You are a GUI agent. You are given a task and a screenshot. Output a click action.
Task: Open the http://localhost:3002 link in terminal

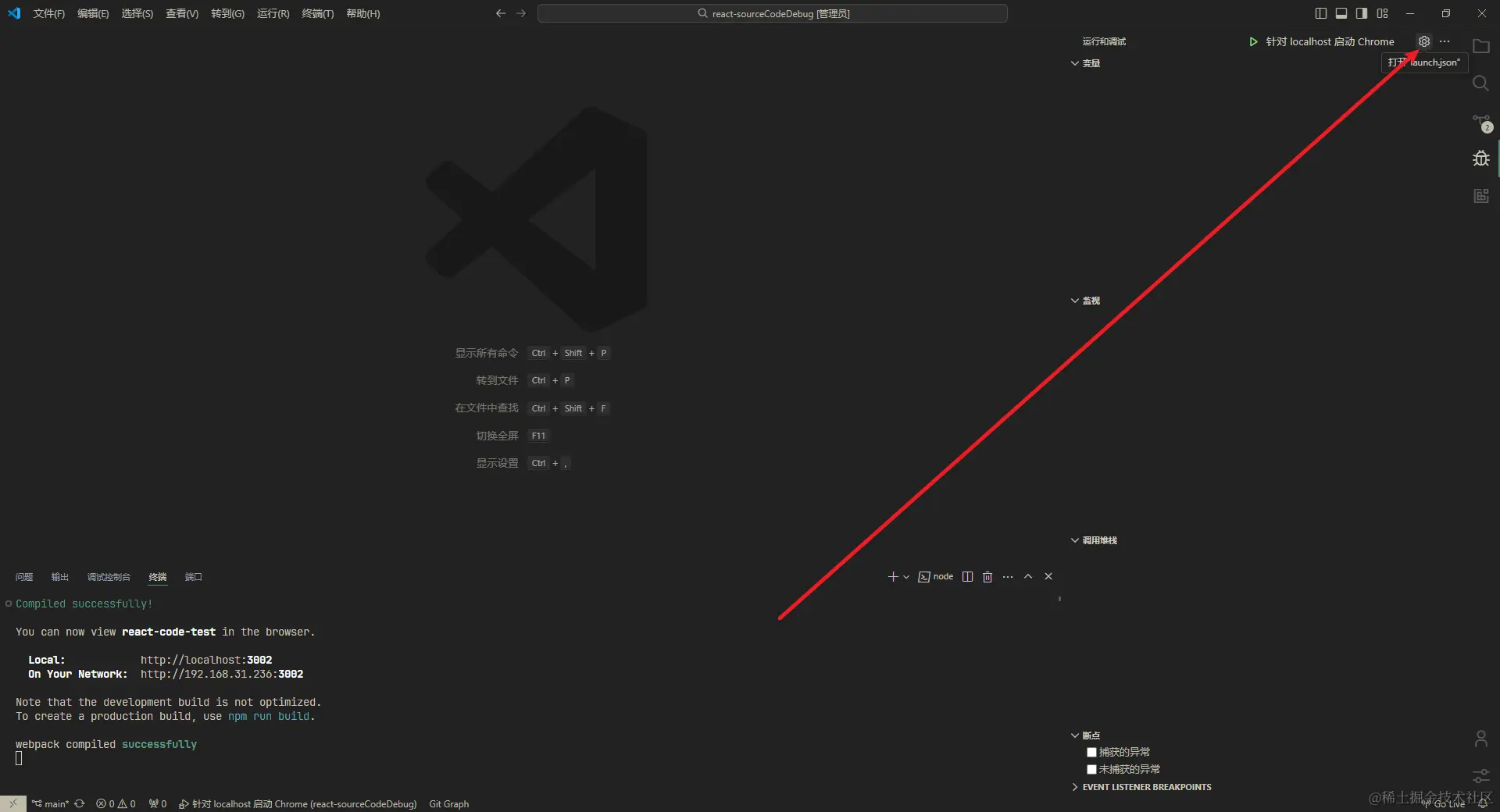206,660
